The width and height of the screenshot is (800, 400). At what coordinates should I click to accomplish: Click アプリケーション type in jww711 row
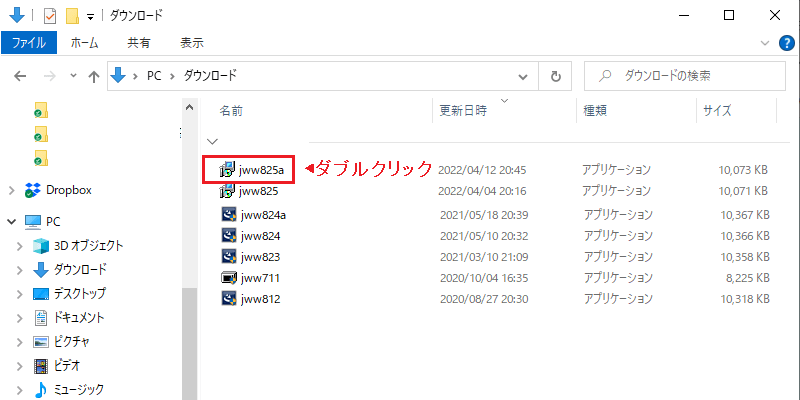[x=618, y=278]
